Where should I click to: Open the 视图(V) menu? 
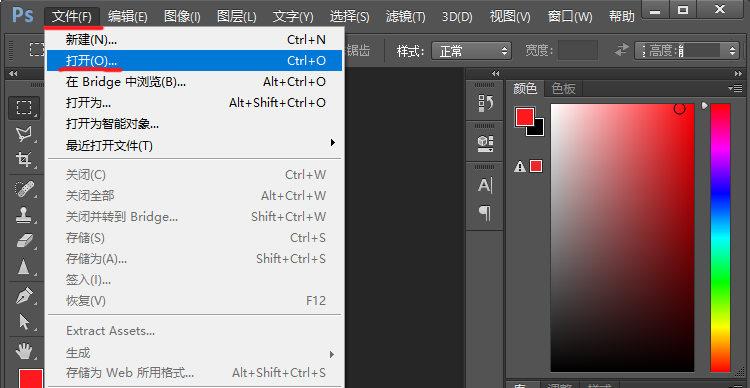click(510, 17)
